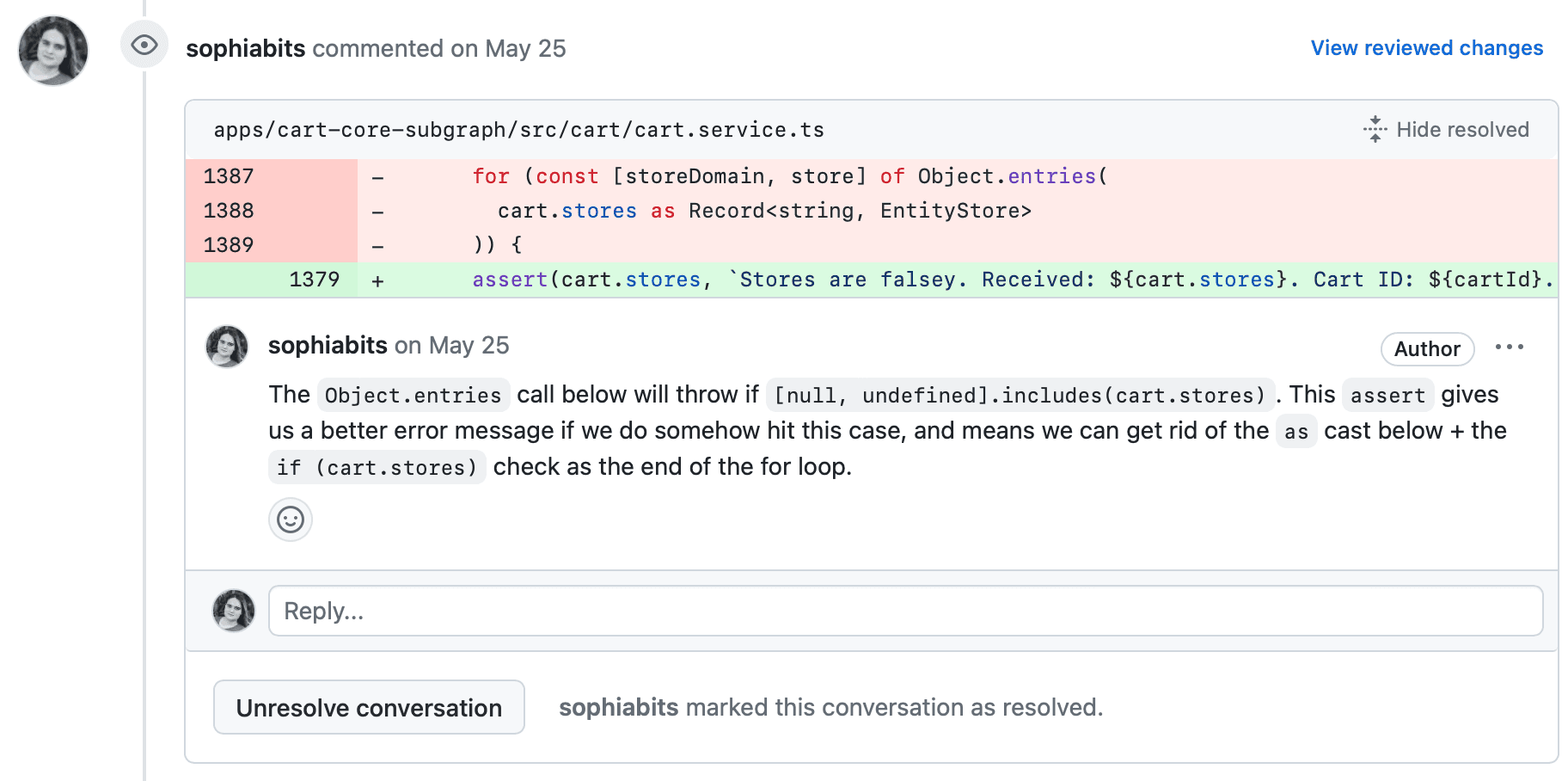Click sophiabits in the resolved notice
This screenshot has width=1568, height=781.
(619, 707)
